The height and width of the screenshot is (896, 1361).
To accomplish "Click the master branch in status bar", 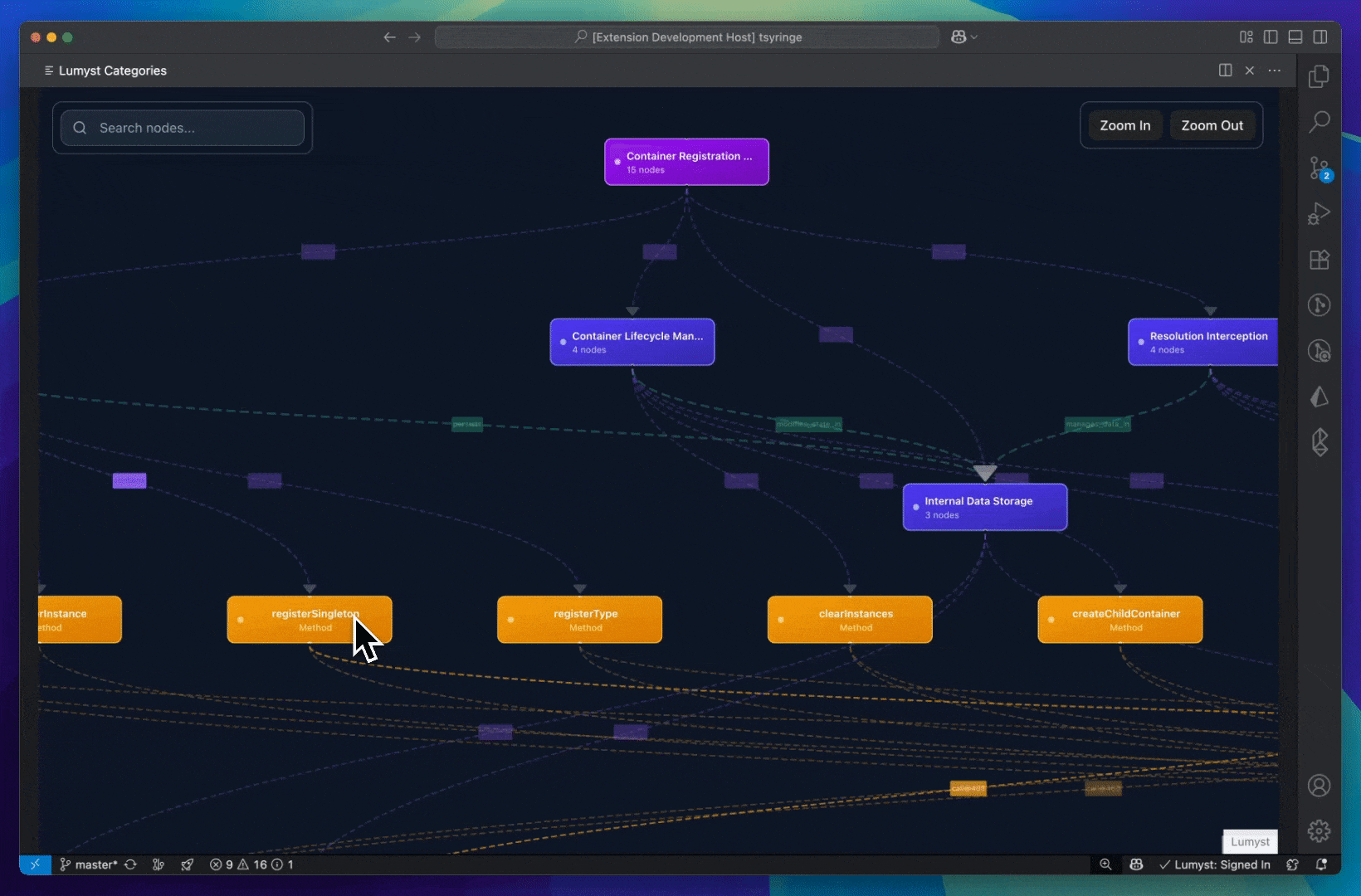I will point(89,864).
